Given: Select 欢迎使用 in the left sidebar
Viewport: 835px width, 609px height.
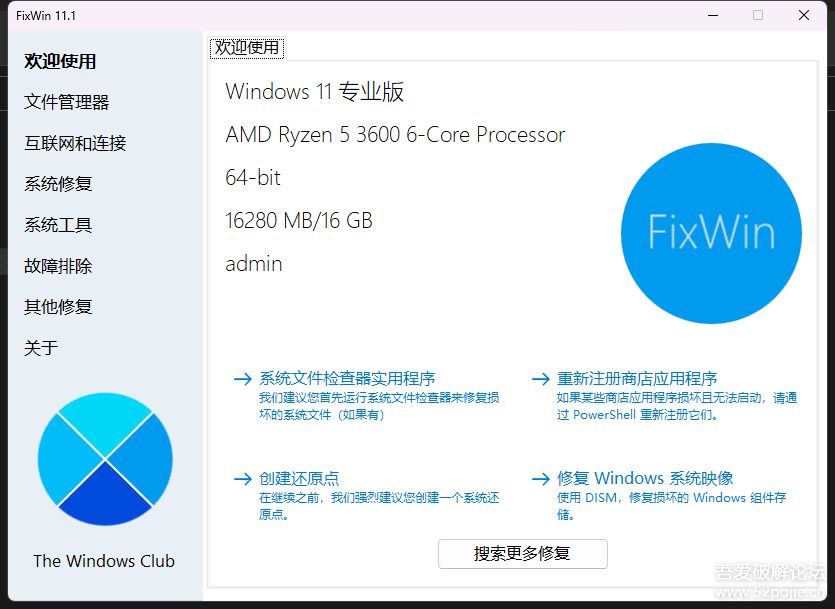Looking at the screenshot, I should [60, 61].
